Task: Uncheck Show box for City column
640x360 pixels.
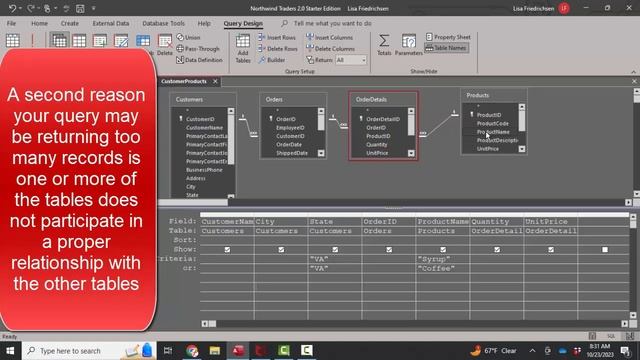Action: 281,249
